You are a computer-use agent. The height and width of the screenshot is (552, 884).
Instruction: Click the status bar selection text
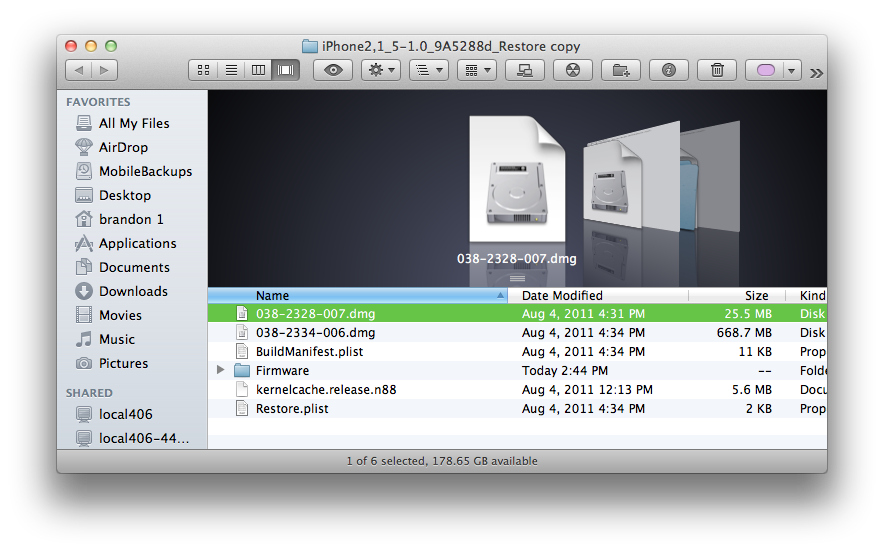tap(441, 461)
